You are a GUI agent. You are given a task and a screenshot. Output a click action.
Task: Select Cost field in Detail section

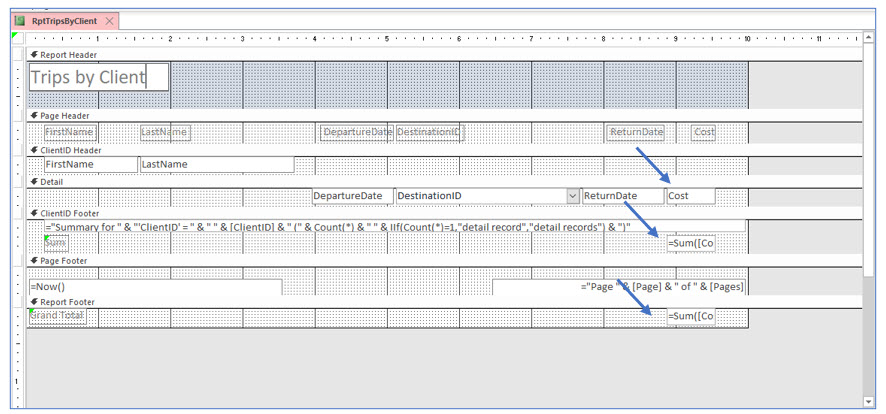point(691,196)
